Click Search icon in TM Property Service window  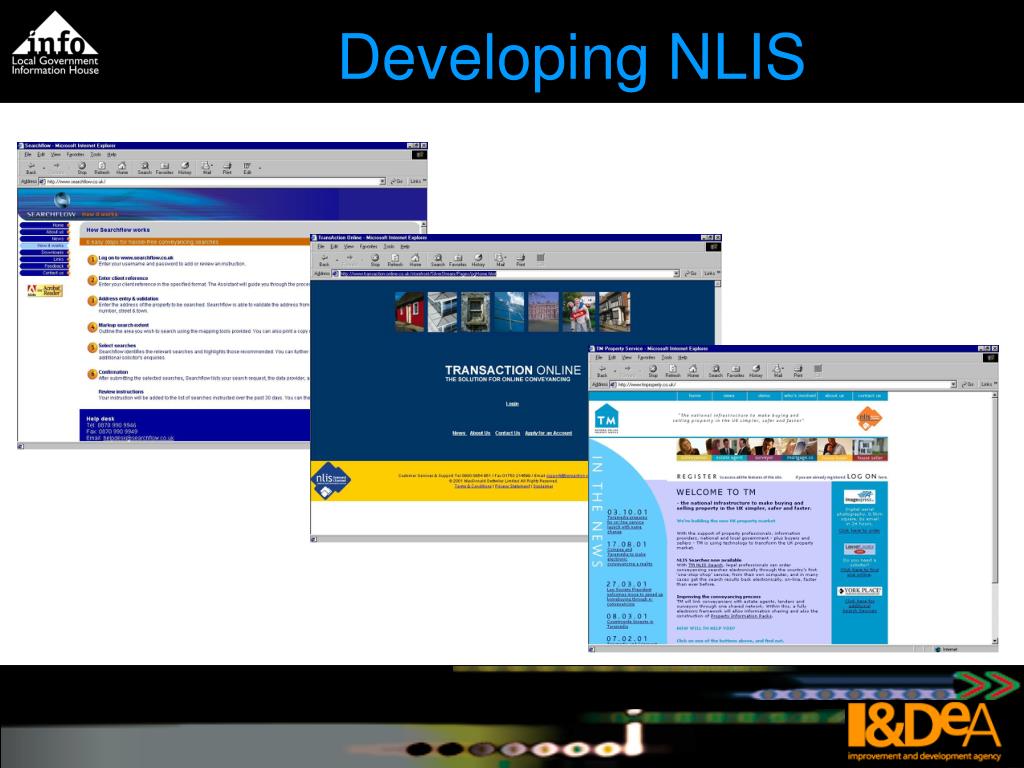[716, 371]
